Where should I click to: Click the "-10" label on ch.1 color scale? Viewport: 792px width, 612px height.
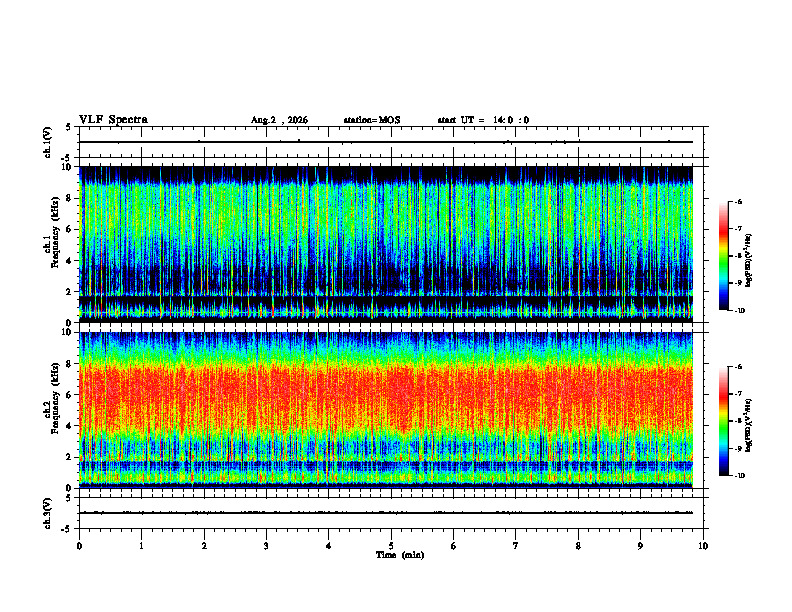(739, 311)
